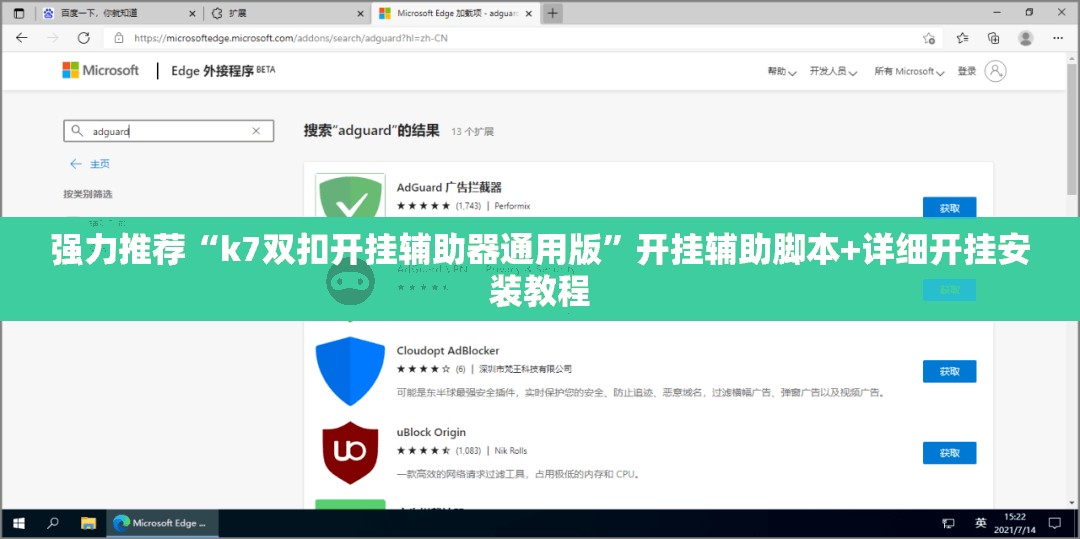Click the Nik Rolls publisher name
1080x539 pixels.
click(510, 451)
